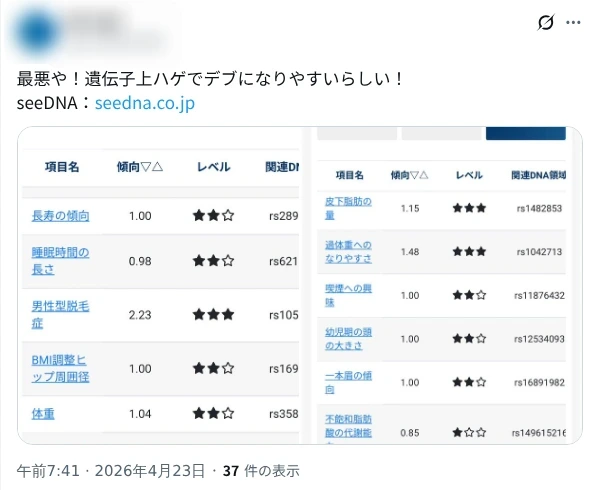Select the middle gray tab

441,133
